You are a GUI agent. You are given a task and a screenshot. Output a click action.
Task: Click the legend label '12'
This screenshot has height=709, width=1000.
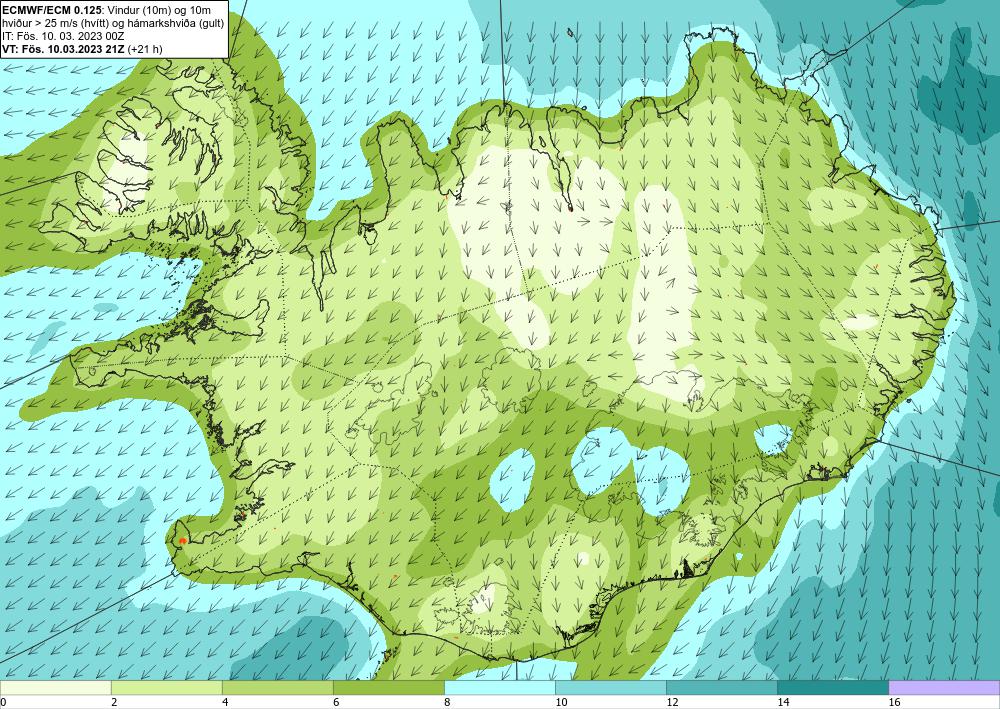672,703
